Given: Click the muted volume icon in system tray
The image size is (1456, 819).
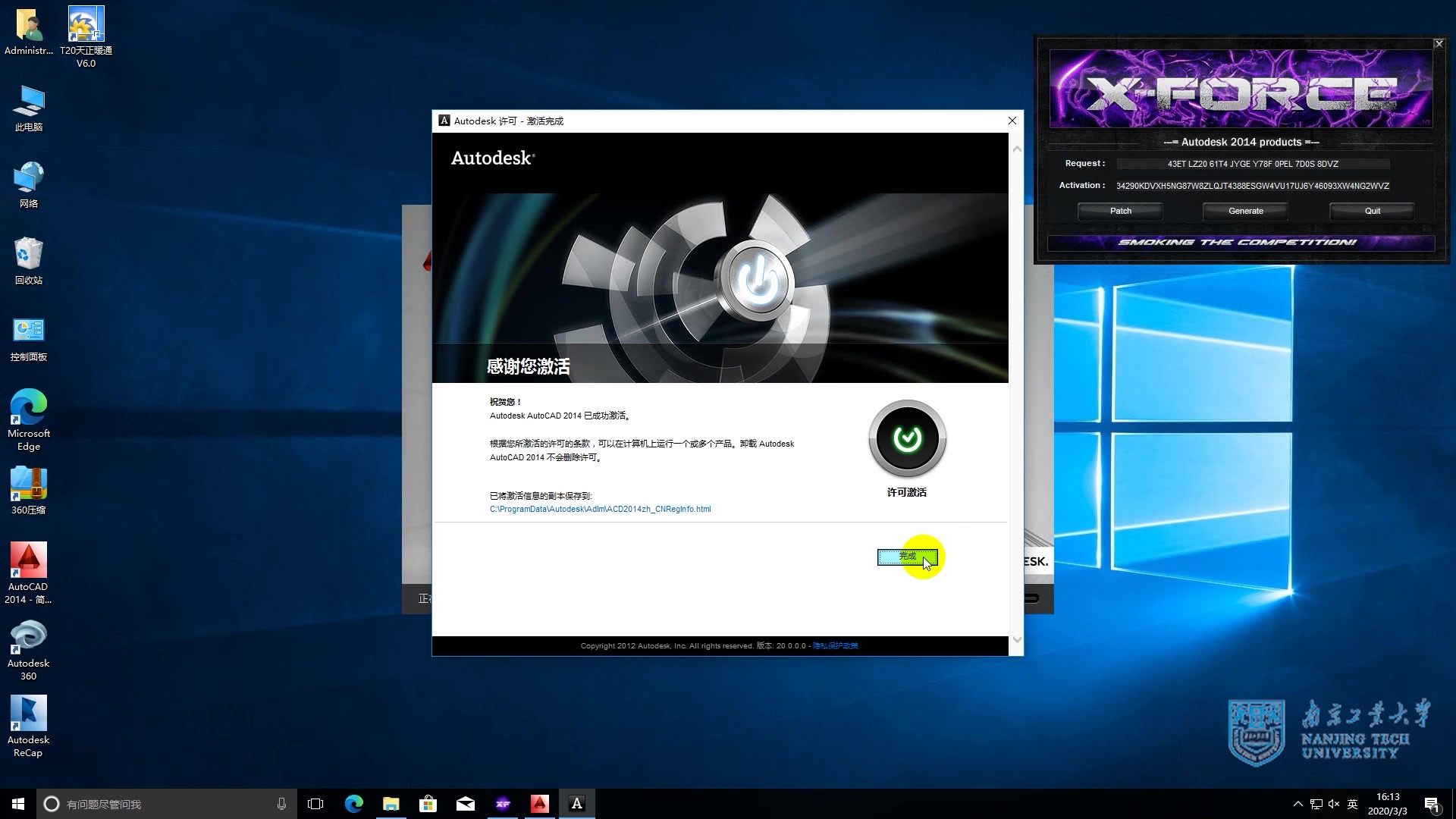Looking at the screenshot, I should coord(1334,804).
